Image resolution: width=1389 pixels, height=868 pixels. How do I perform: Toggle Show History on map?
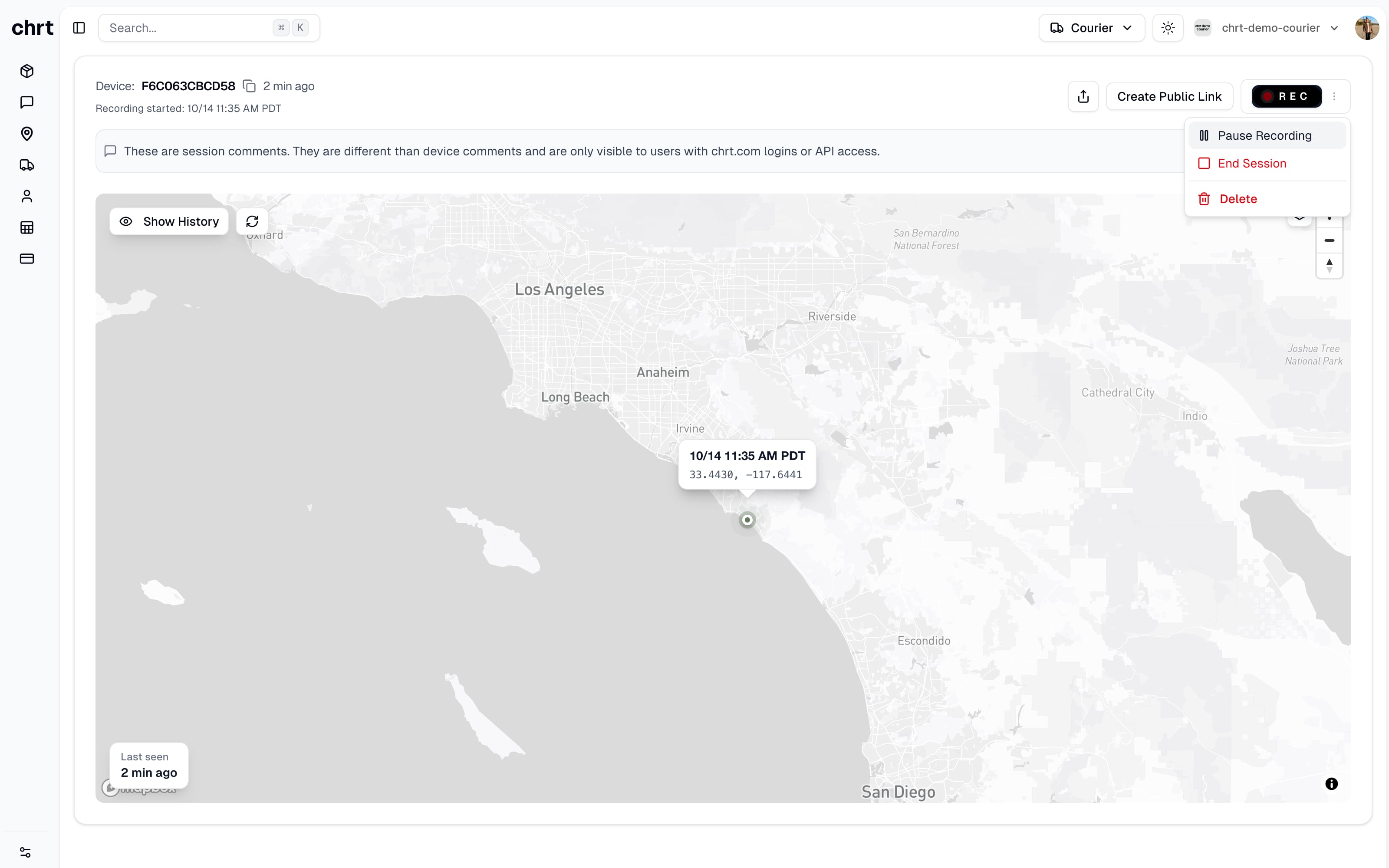coord(169,222)
